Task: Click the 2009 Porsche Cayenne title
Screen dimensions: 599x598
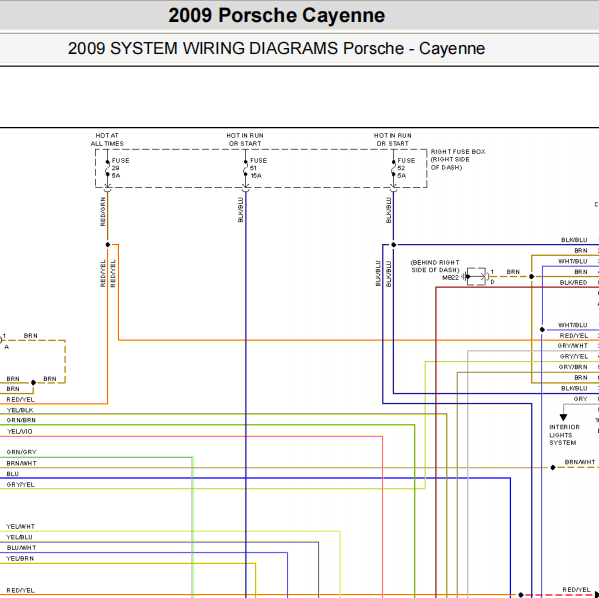Action: [x=277, y=16]
